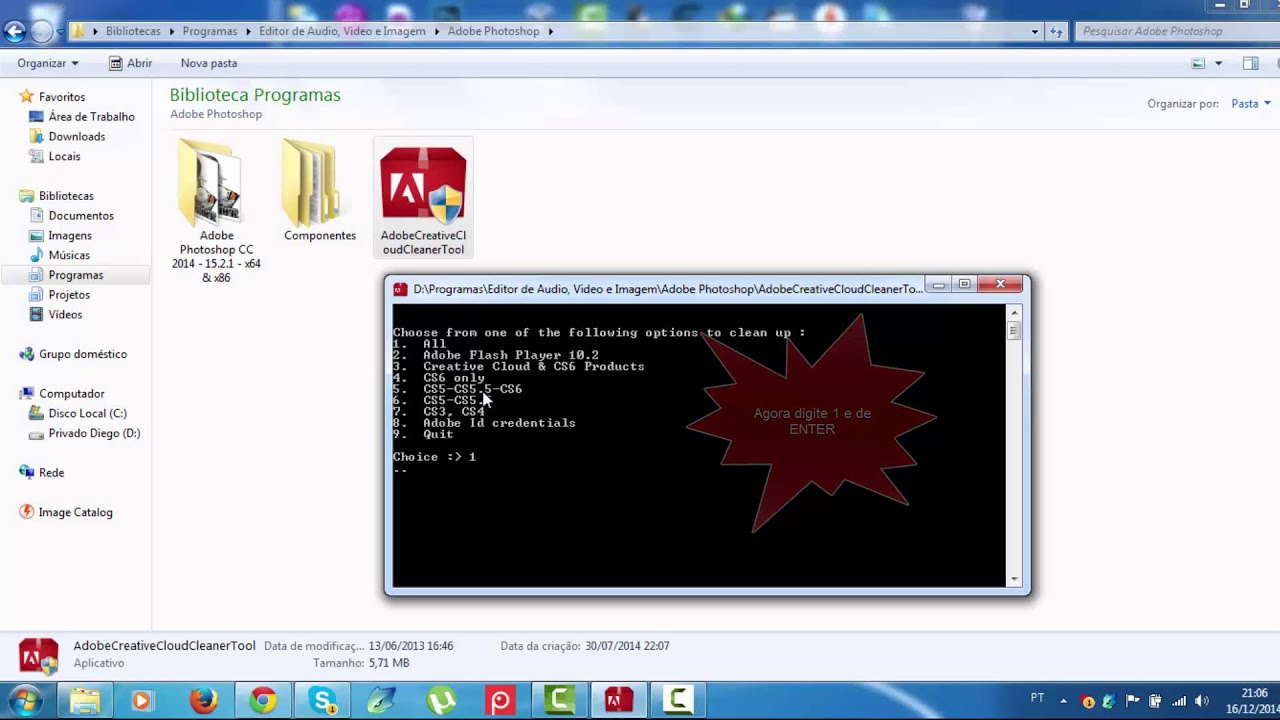This screenshot has width=1280, height=720.
Task: Select Favoritos in the navigation pane
Action: pyautogui.click(x=61, y=97)
